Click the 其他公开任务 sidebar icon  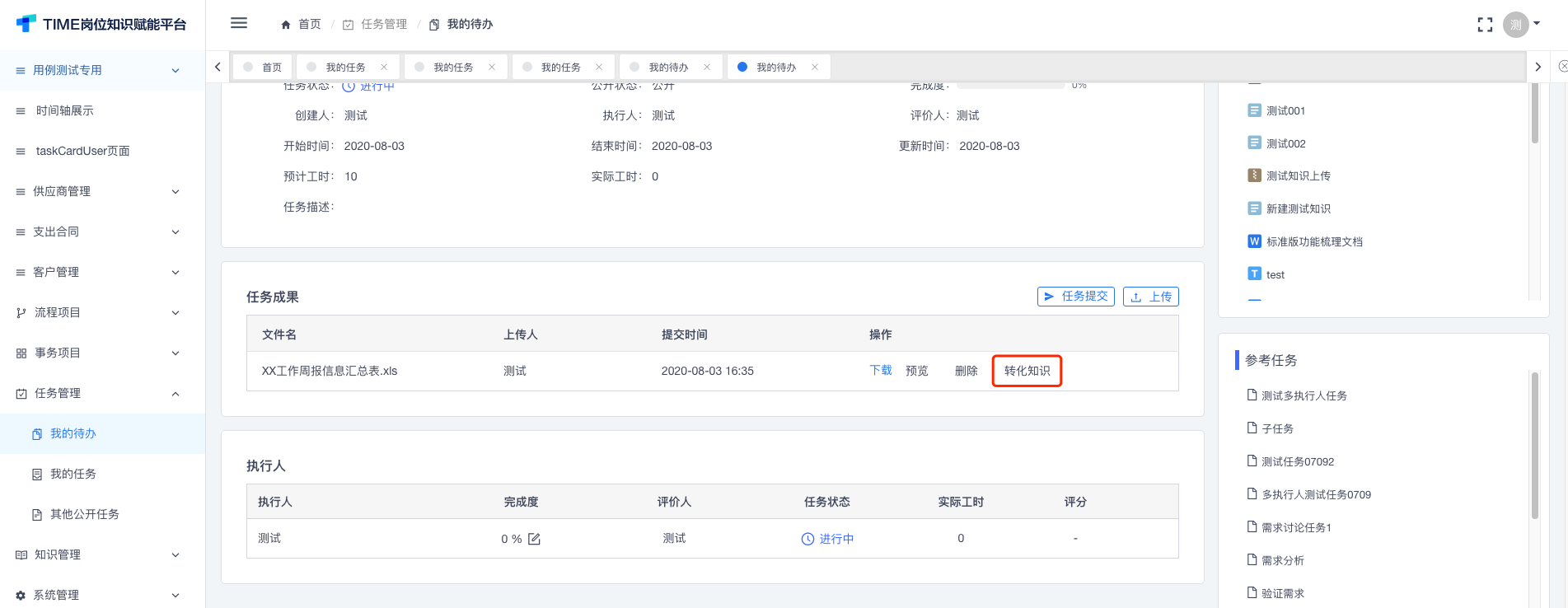pyautogui.click(x=37, y=515)
